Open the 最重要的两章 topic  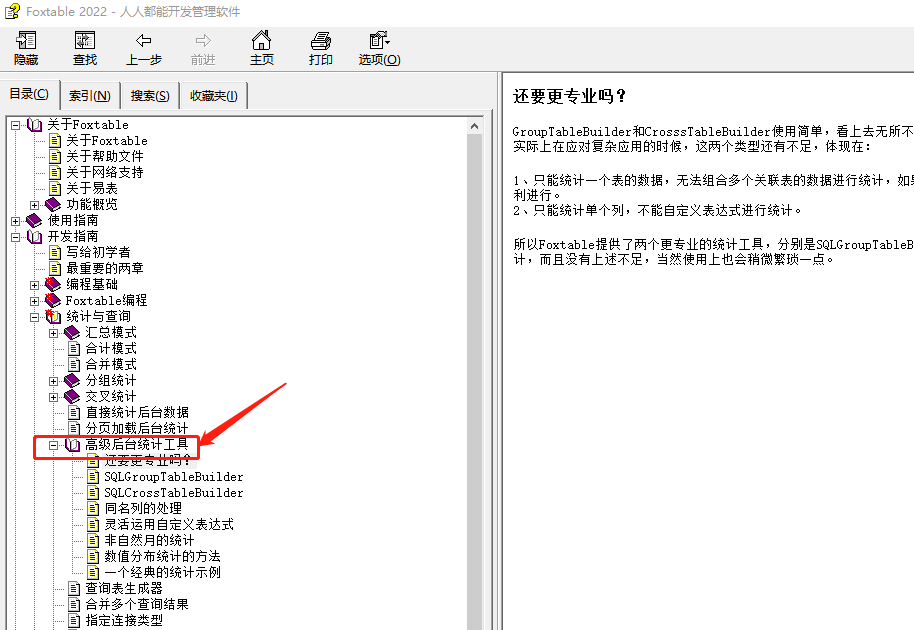click(104, 268)
